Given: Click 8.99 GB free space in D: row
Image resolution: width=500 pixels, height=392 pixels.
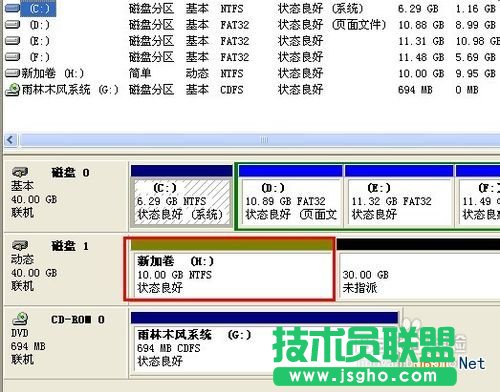Looking at the screenshot, I should (476, 25).
